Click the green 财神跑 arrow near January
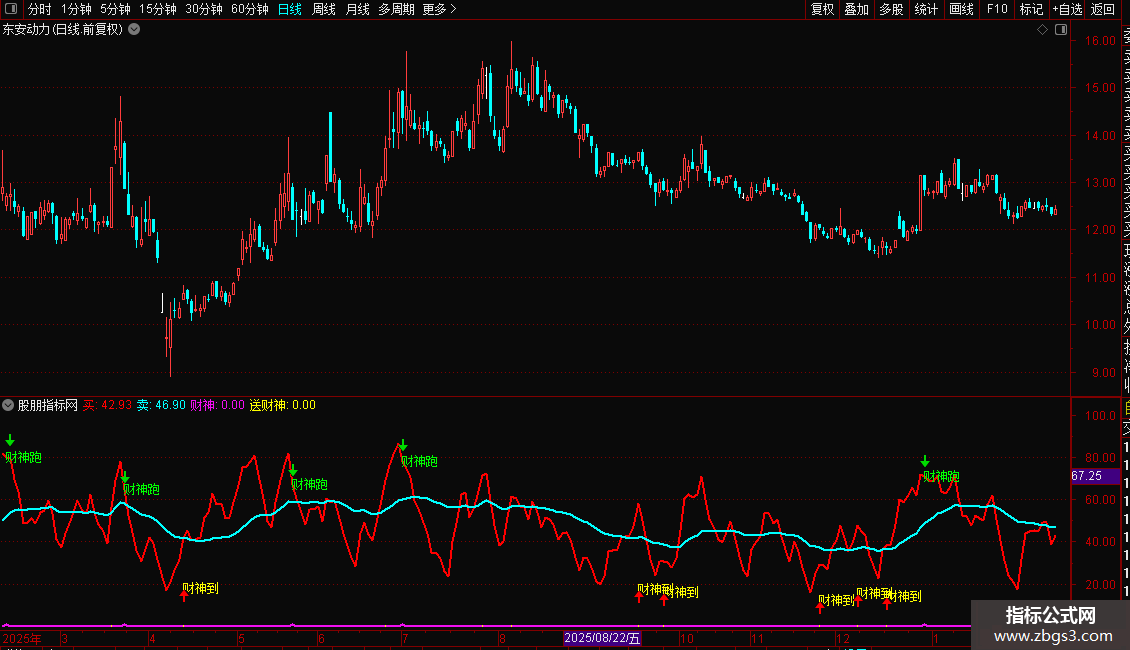The image size is (1130, 650). tap(925, 460)
